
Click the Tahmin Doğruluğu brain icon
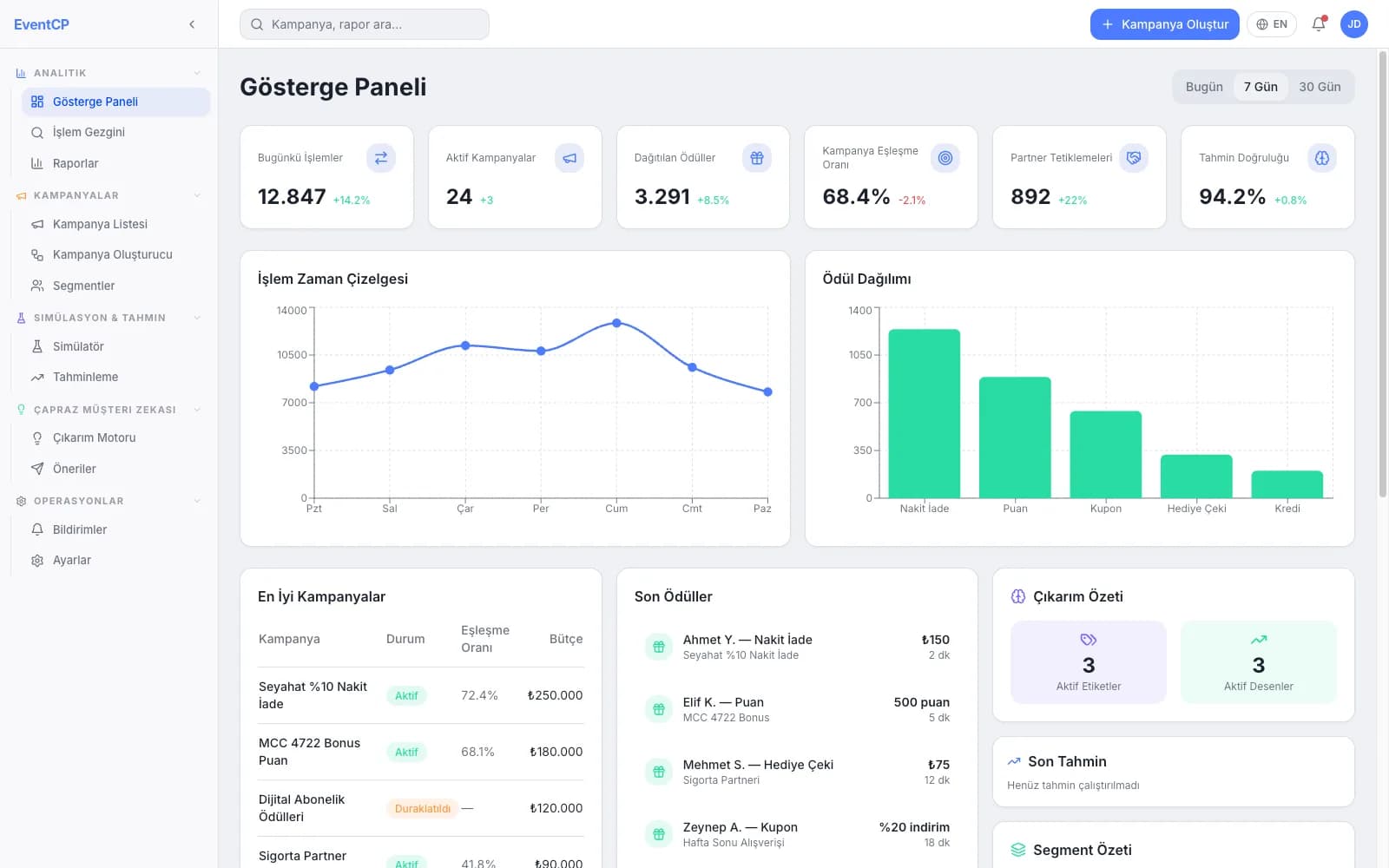pos(1322,158)
